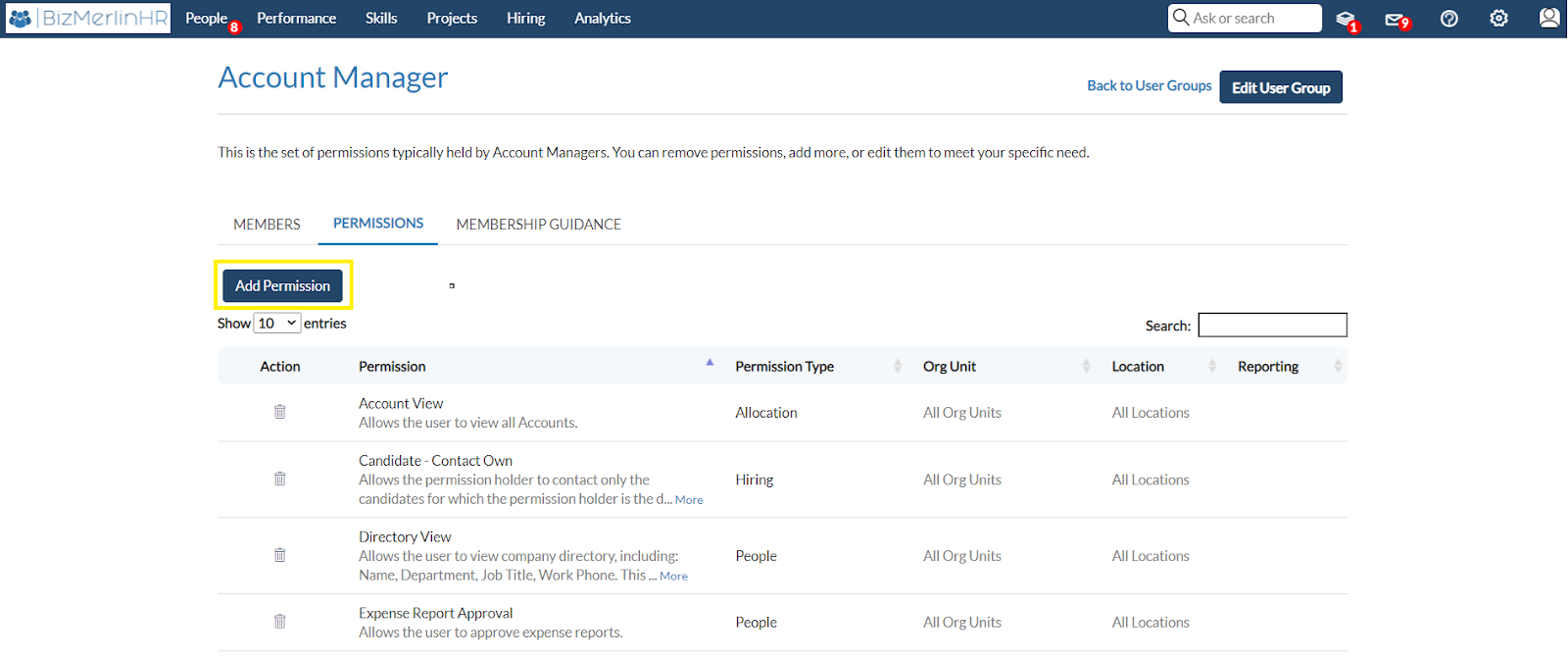The image size is (1568, 658).
Task: Sort by Permission column arrow
Action: (x=710, y=363)
